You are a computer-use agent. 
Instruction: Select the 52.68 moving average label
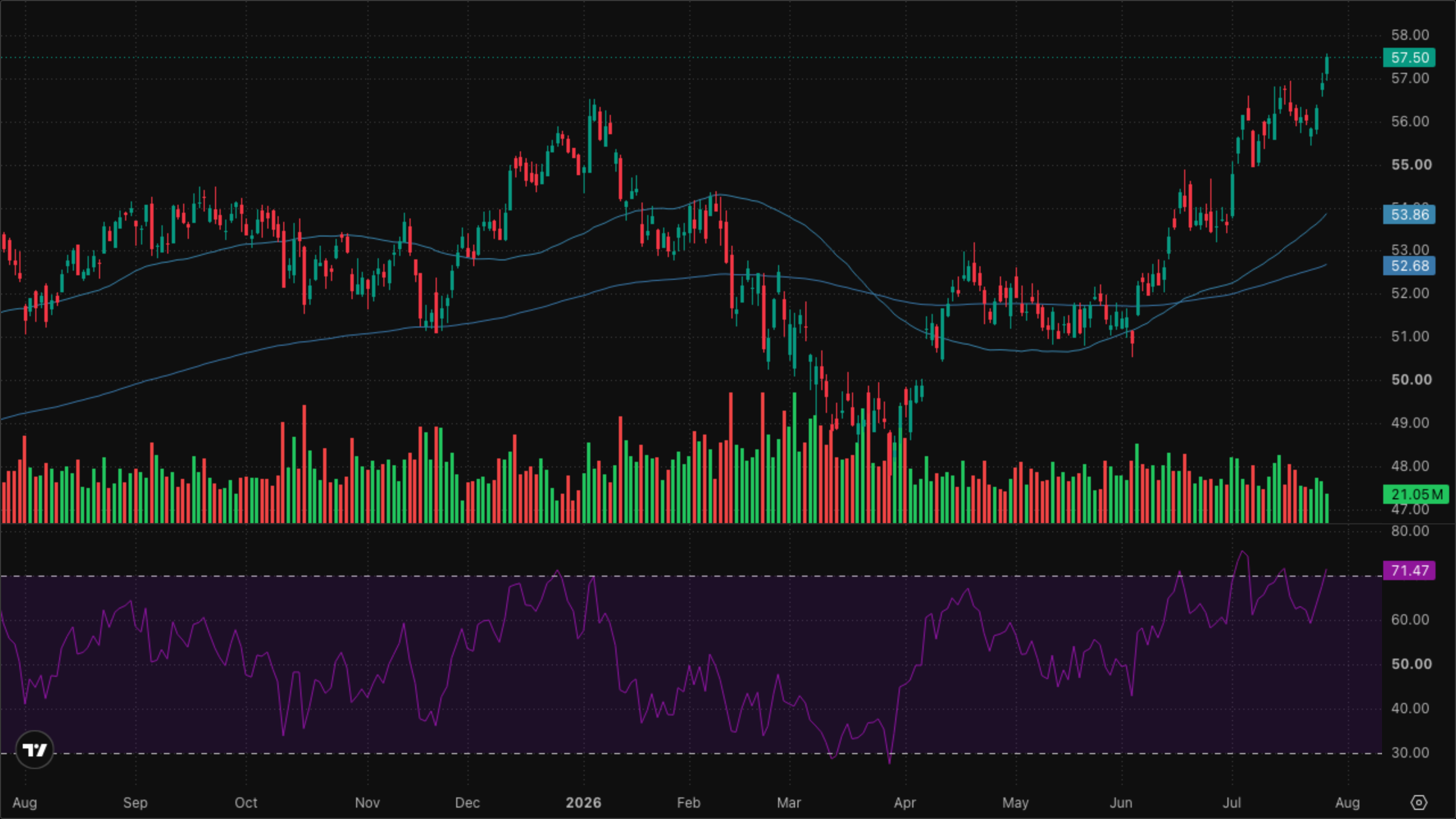coord(1409,266)
